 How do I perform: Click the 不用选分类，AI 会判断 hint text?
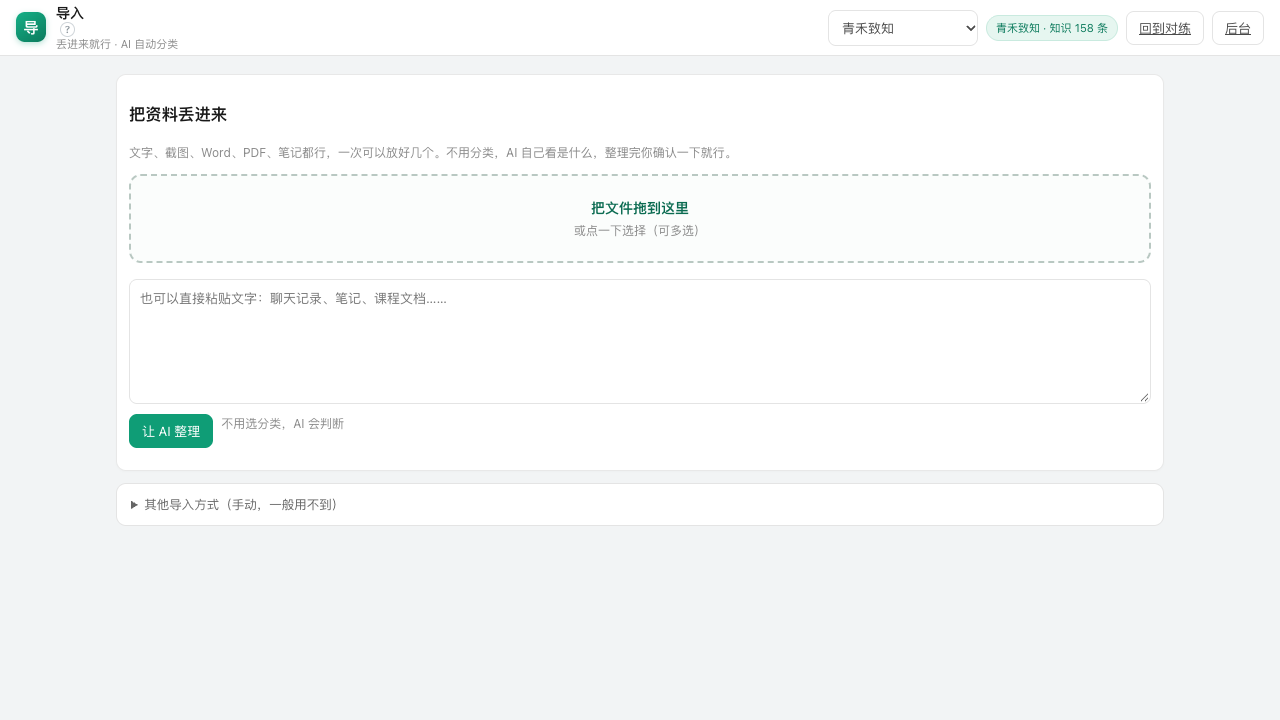coord(282,424)
